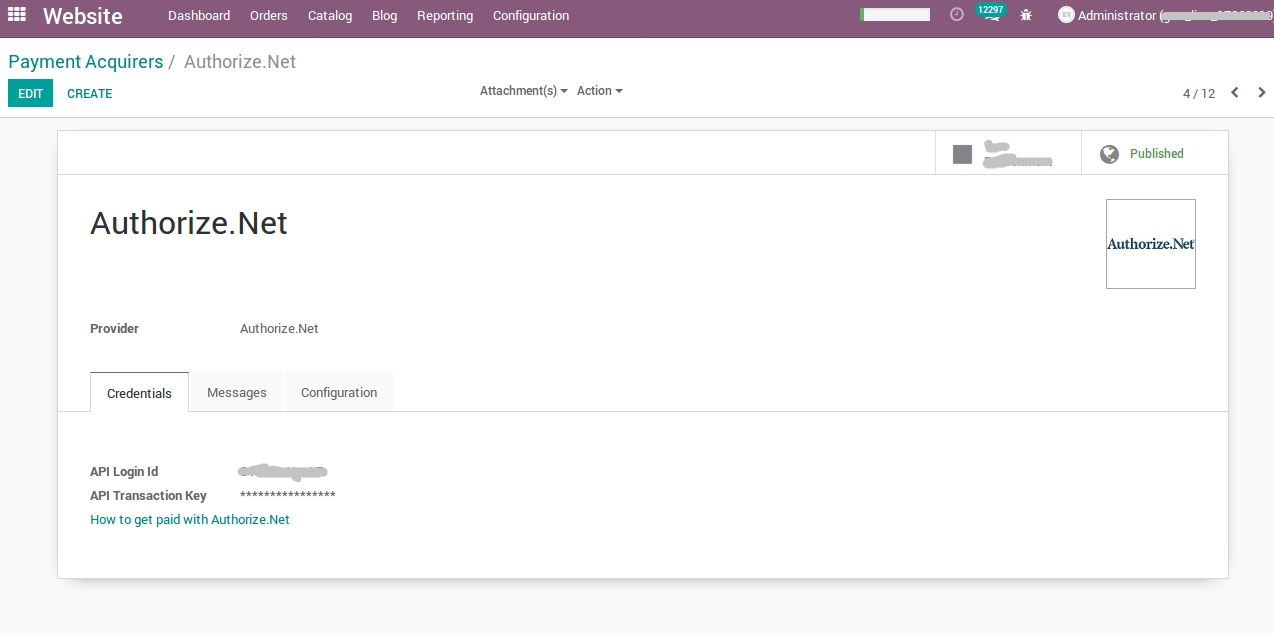Viewport: 1274px width, 633px height.
Task: Open the Blog menu
Action: point(384,15)
